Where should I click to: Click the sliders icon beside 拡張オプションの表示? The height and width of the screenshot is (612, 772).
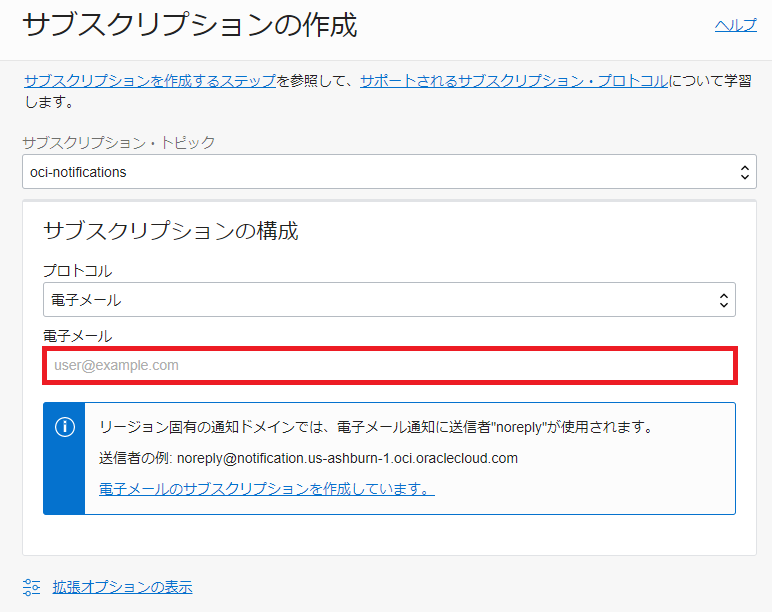click(x=32, y=587)
